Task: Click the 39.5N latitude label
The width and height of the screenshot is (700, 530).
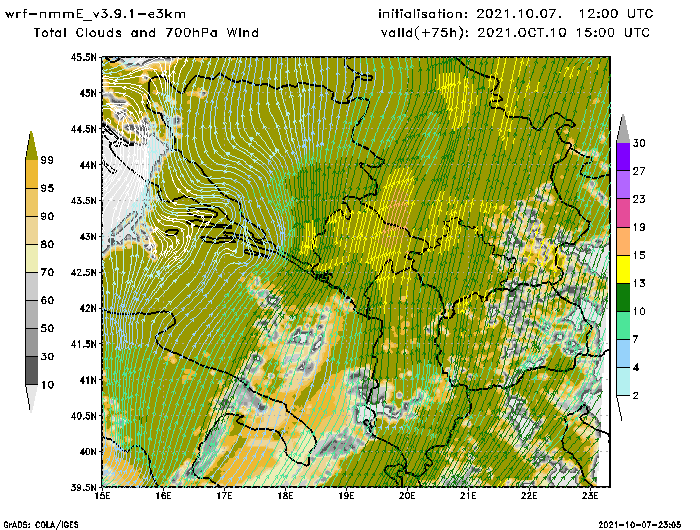Action: [x=83, y=487]
